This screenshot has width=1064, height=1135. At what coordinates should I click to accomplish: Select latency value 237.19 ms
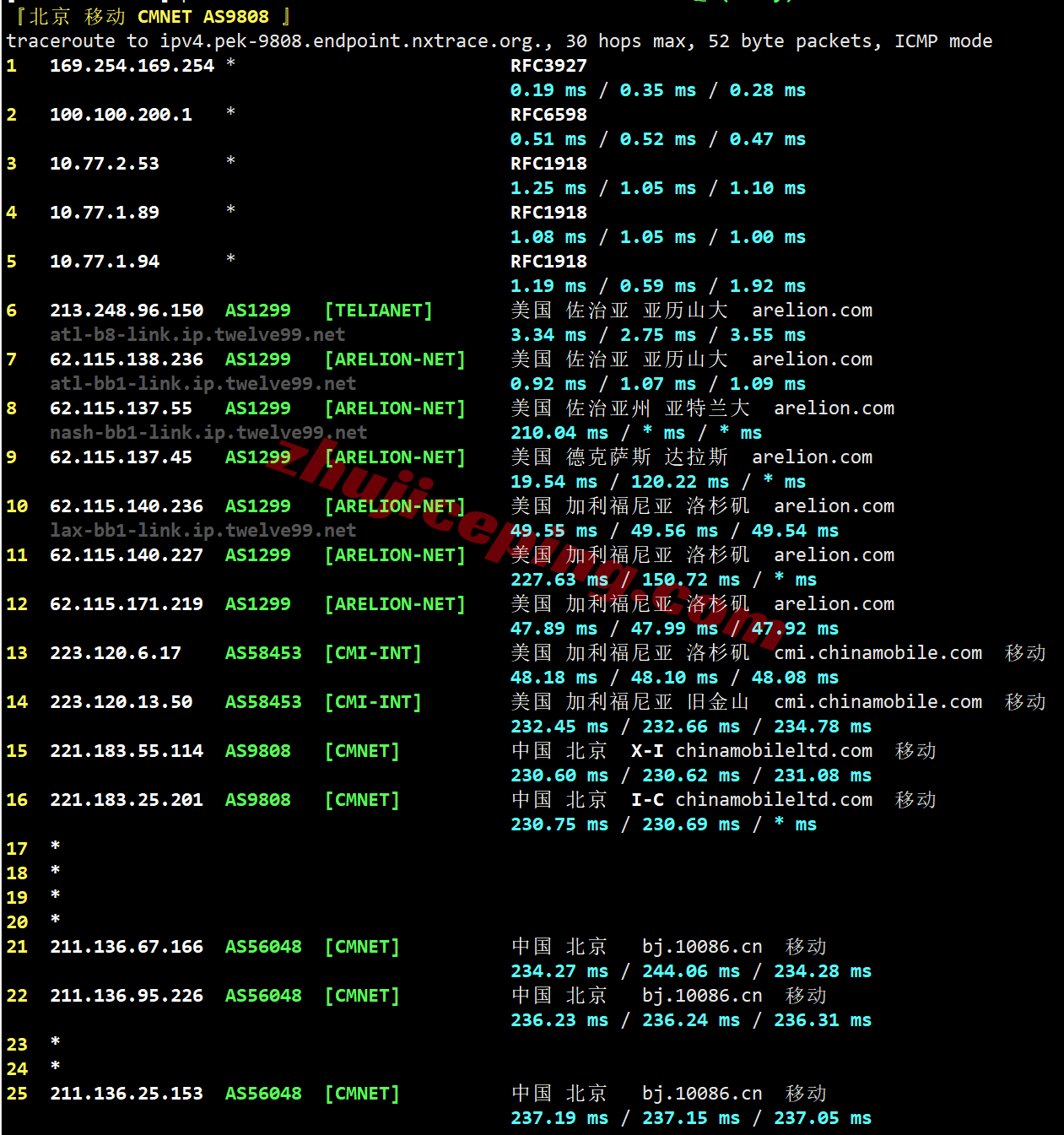(559, 1118)
